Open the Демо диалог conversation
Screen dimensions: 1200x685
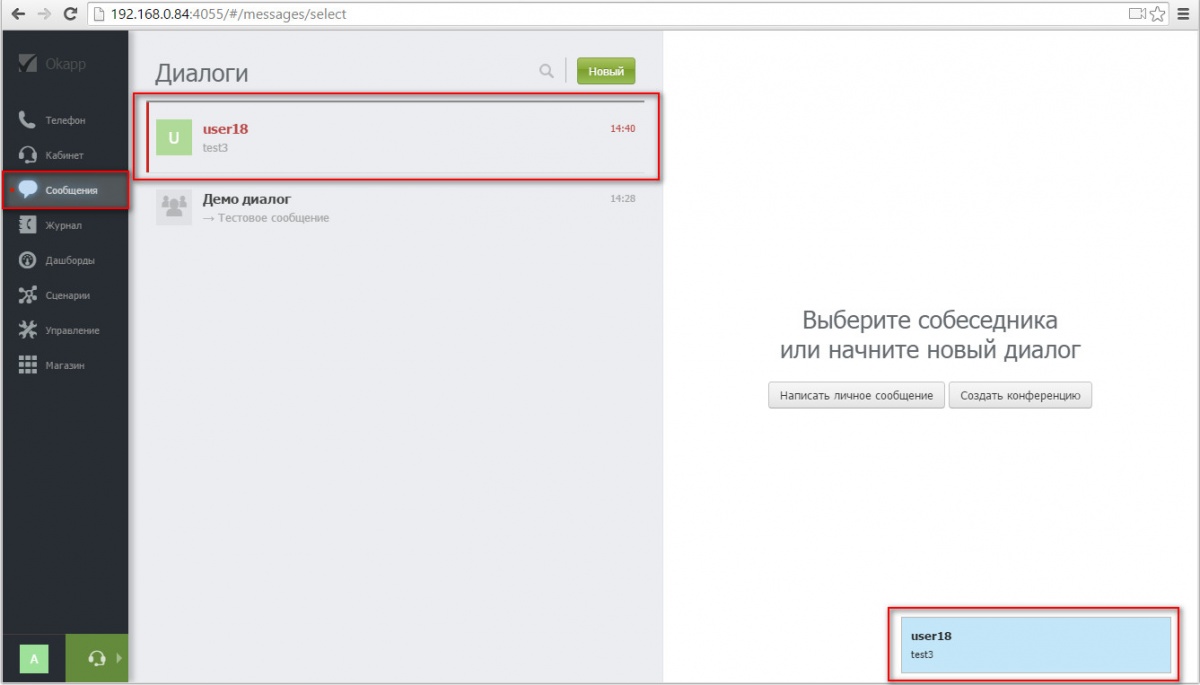click(x=400, y=208)
